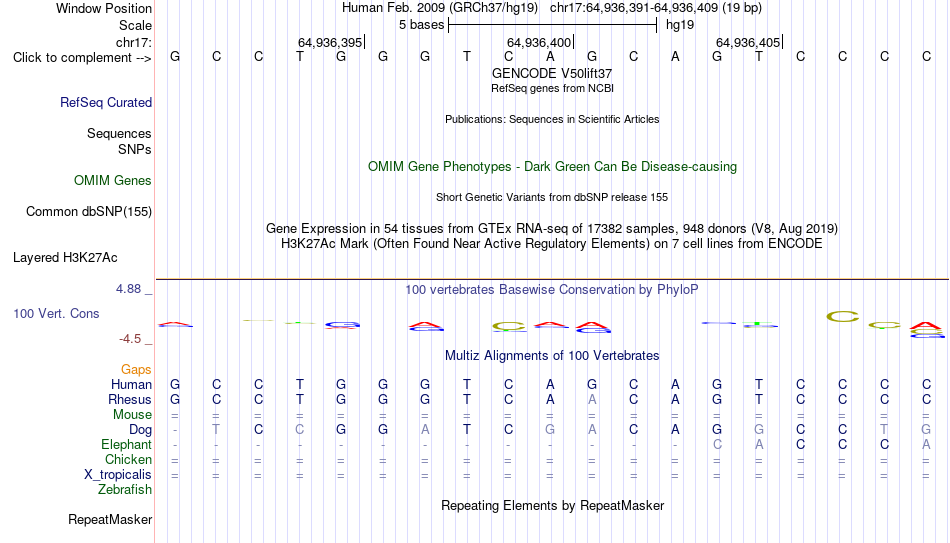Click the 64,936,405 position marker
The image size is (950, 543).
coord(749,42)
